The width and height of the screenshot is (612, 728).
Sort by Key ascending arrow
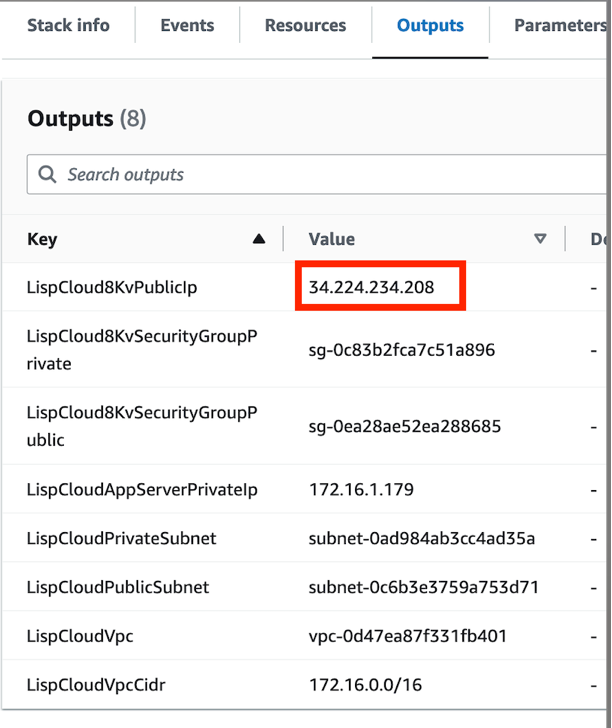click(259, 239)
